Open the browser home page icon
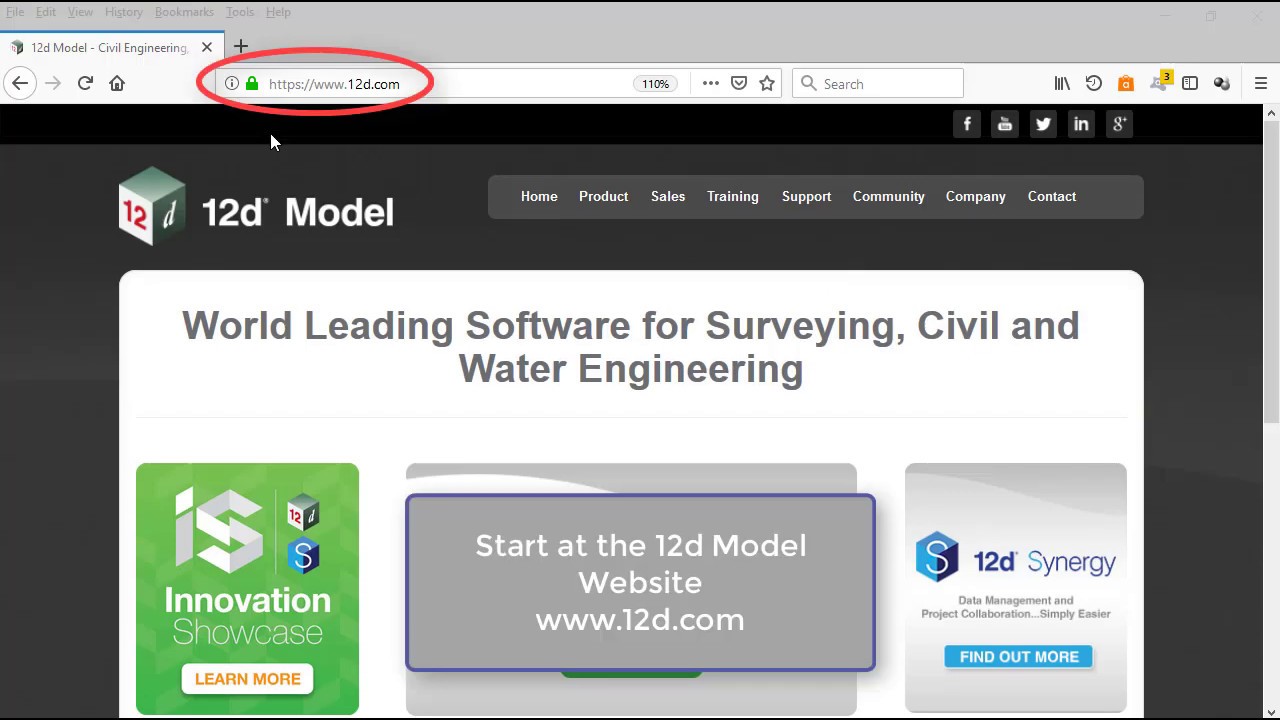 click(117, 84)
